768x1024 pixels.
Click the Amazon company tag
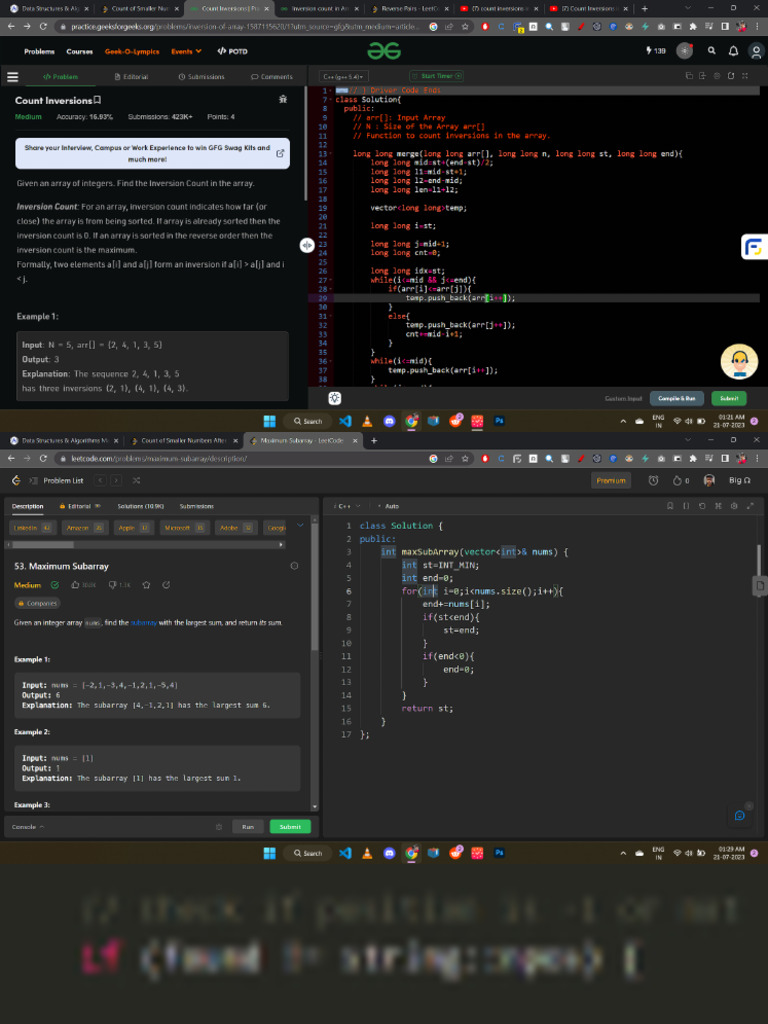pos(84,528)
